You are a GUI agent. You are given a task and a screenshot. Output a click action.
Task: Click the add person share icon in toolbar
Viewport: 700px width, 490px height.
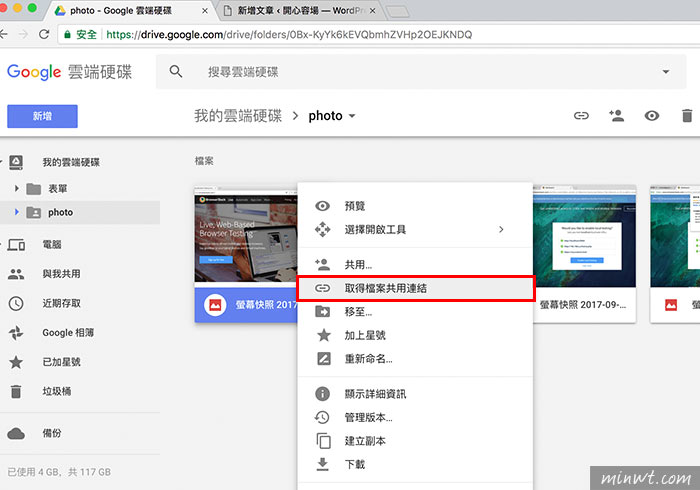tap(617, 116)
